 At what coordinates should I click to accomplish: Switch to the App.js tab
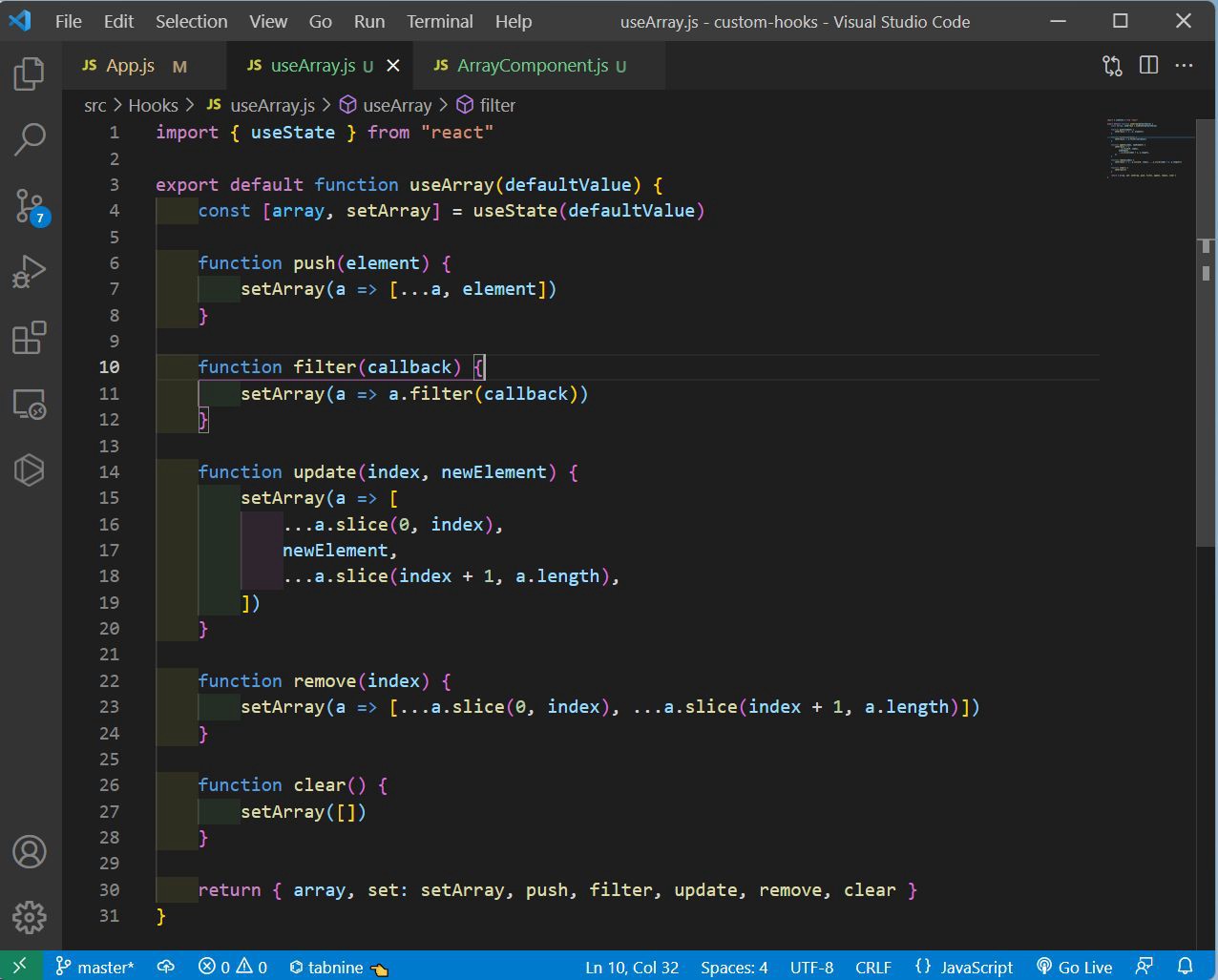tap(144, 66)
